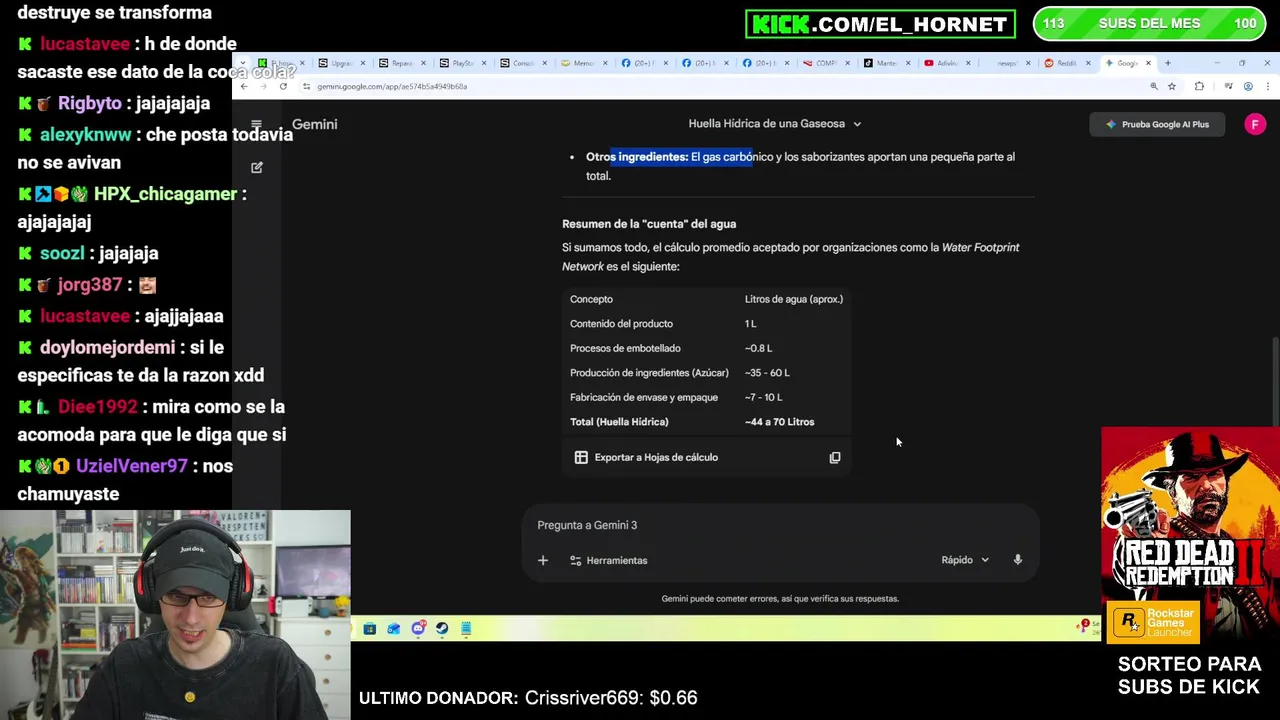Close the active Google Gemini tab
This screenshot has height=720, width=1280.
coord(1148,63)
